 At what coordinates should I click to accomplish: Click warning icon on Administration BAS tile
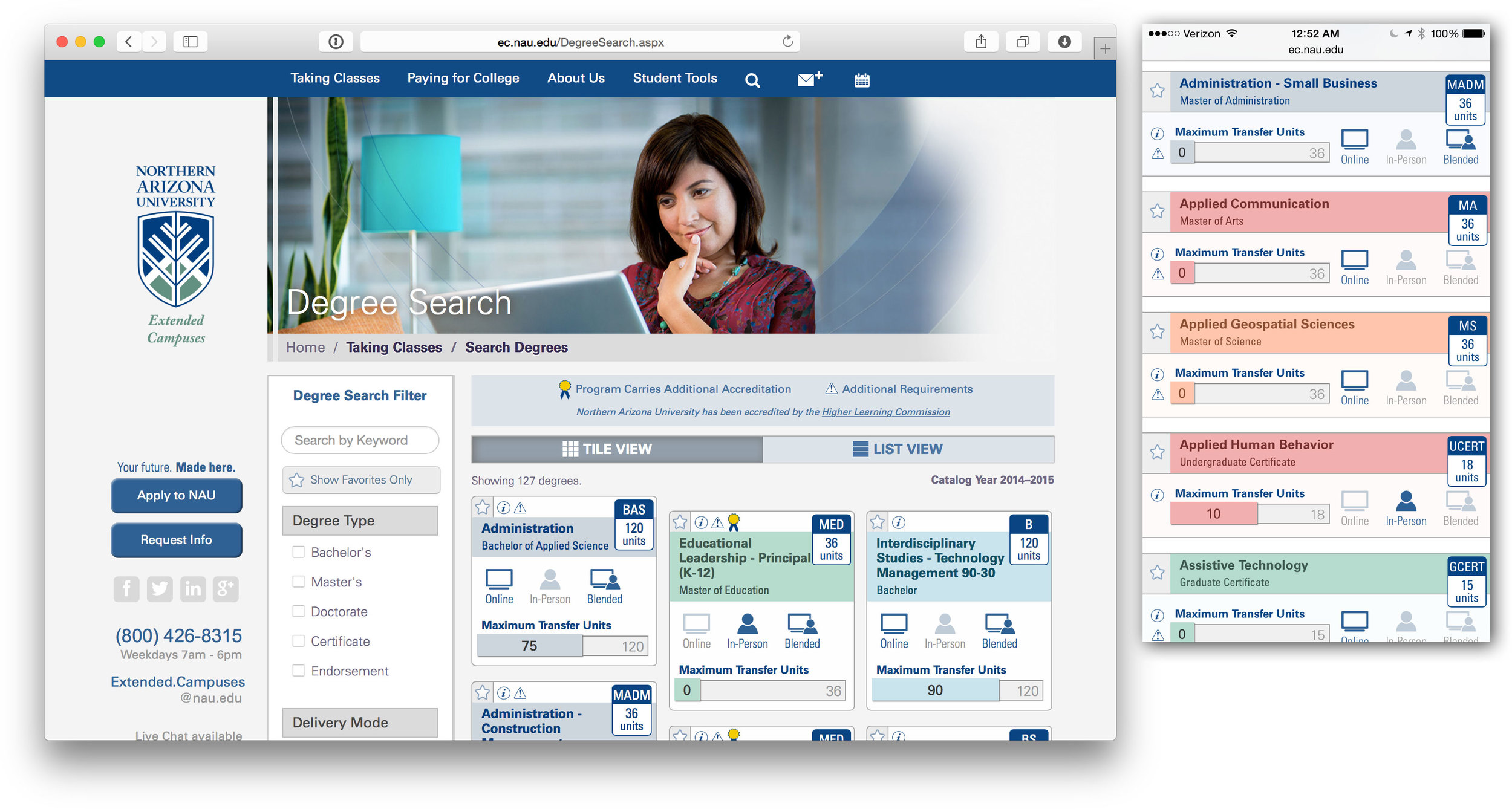(x=520, y=507)
